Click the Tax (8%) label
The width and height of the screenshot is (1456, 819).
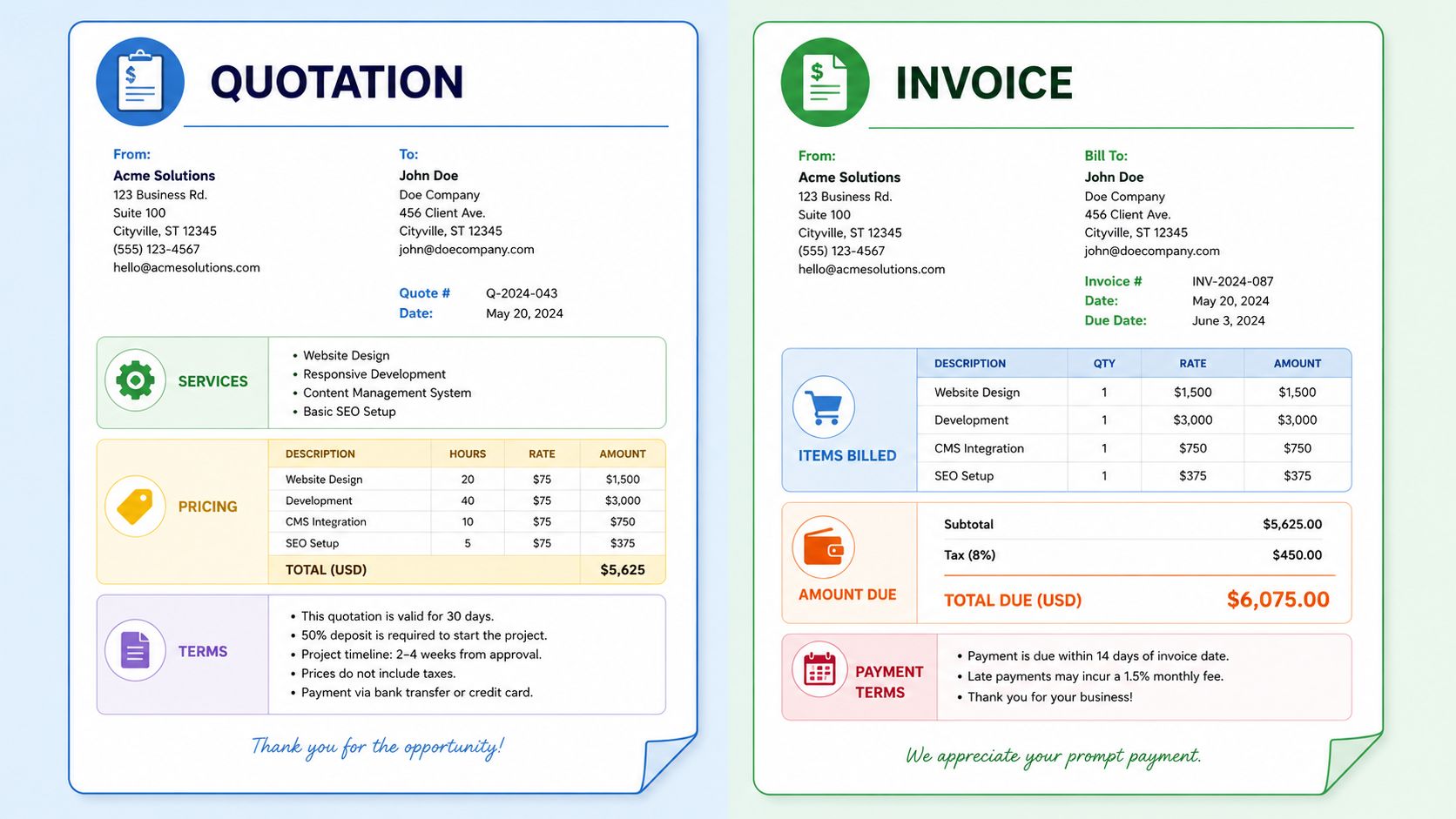coord(969,554)
